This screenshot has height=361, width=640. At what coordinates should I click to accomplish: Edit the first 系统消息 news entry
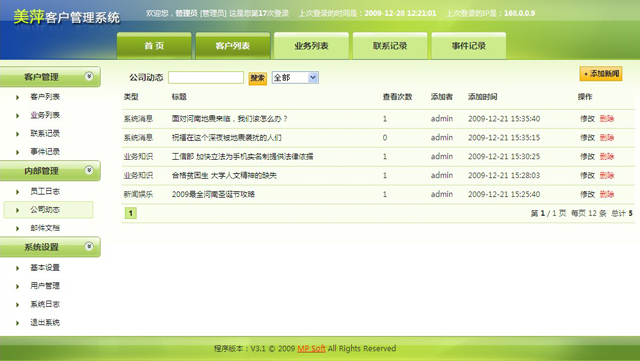click(x=587, y=119)
